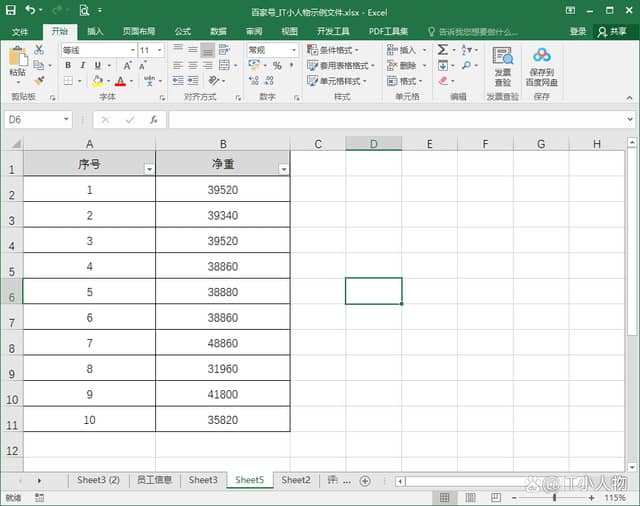
Task: Switch to the Sheet3 worksheet tab
Action: [x=203, y=481]
